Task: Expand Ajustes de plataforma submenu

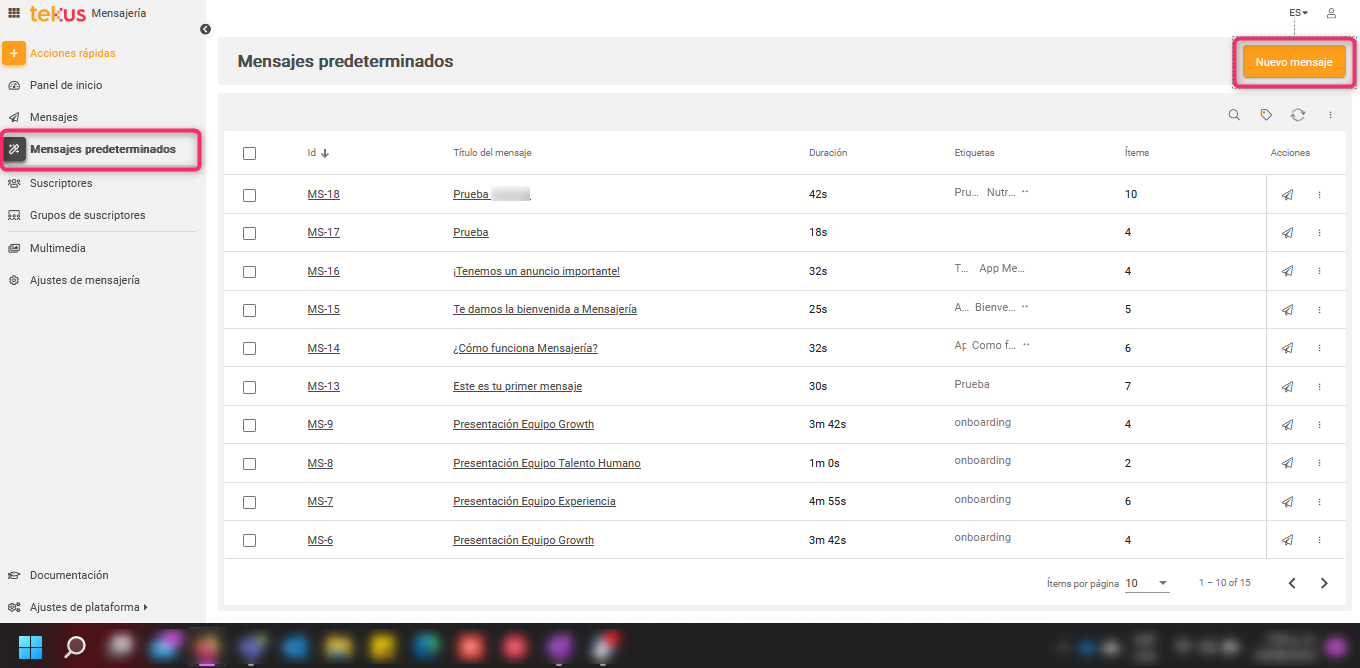Action: click(88, 607)
